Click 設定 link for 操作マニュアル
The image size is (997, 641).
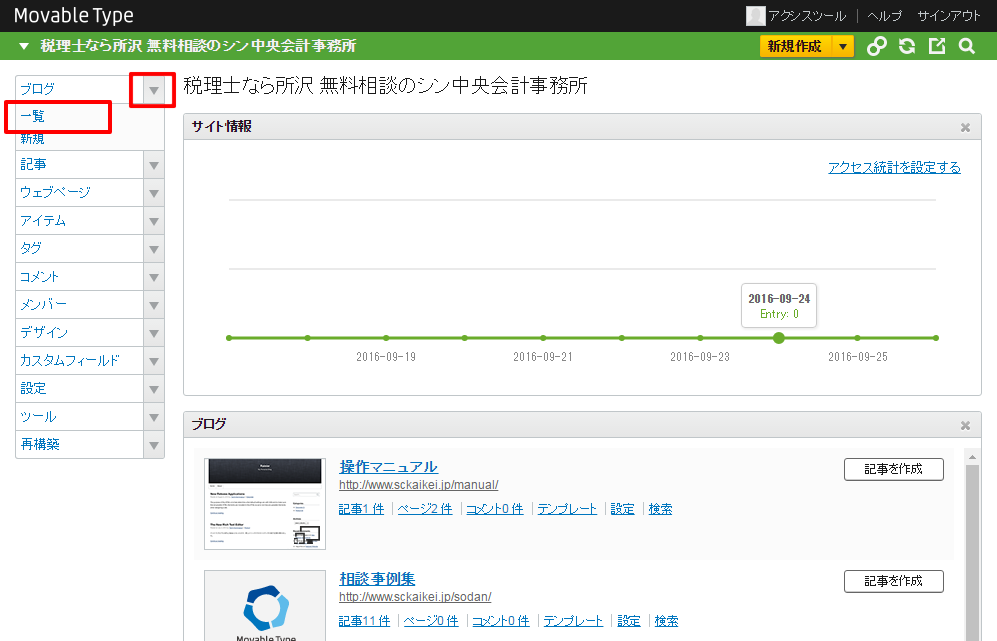(x=622, y=509)
